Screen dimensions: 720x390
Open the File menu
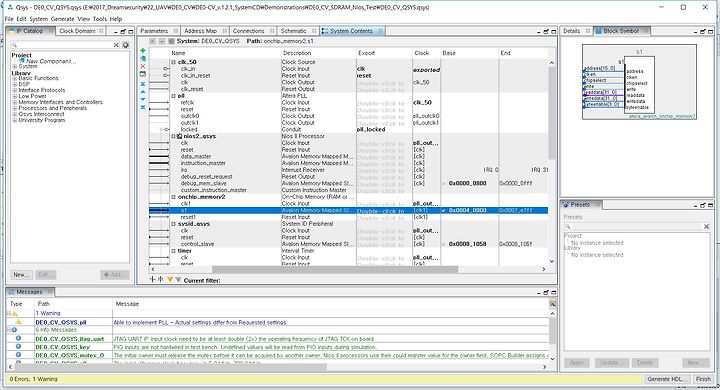pos(9,19)
